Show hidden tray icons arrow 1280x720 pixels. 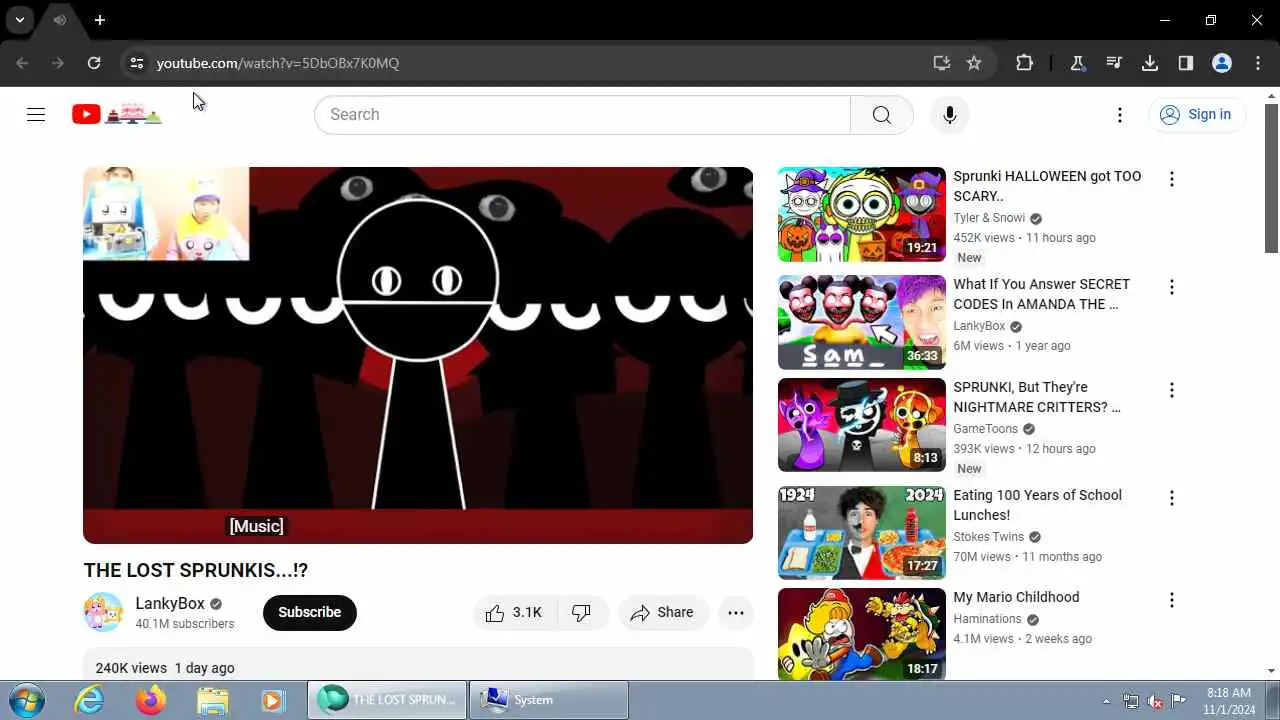click(1106, 701)
